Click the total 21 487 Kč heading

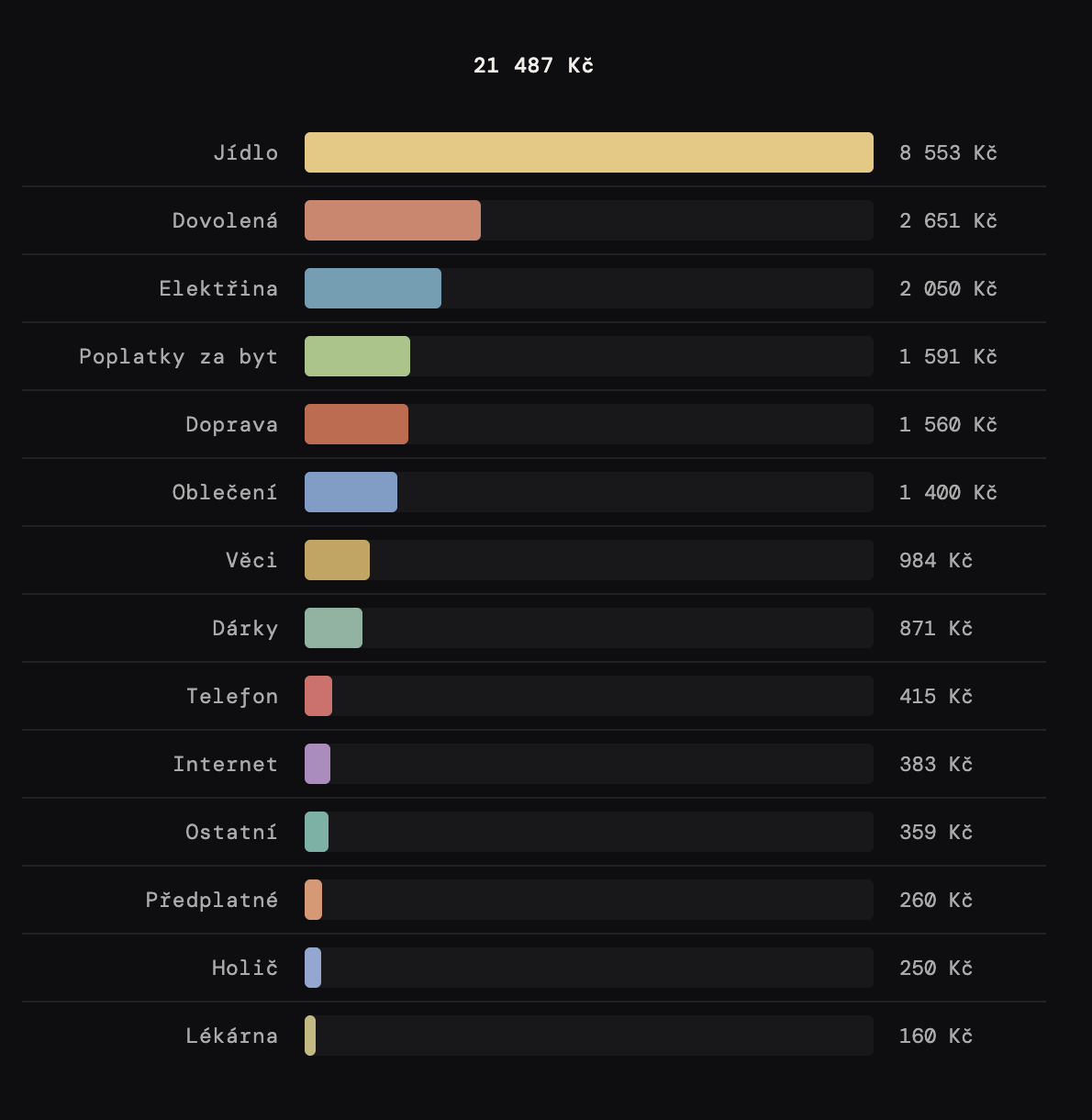533,65
